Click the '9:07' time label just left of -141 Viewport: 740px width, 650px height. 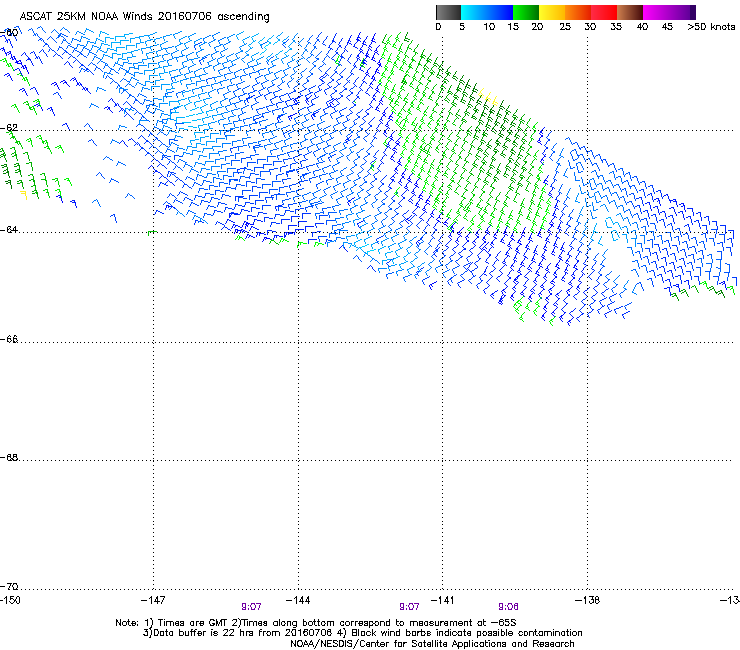(409, 607)
